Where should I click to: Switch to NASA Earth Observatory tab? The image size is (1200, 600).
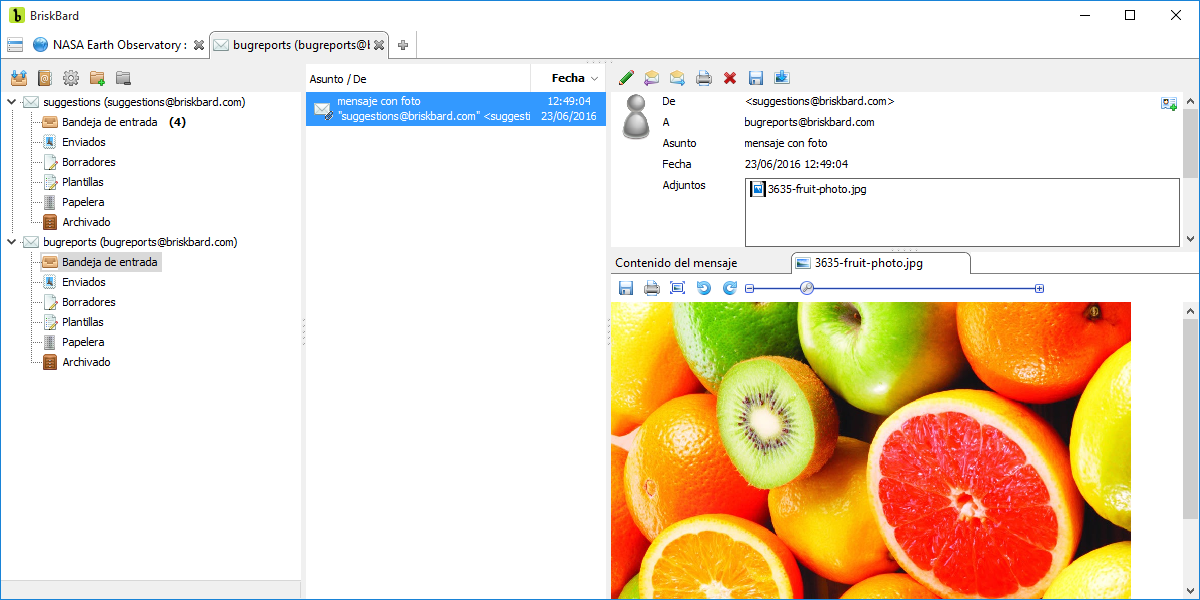click(110, 45)
